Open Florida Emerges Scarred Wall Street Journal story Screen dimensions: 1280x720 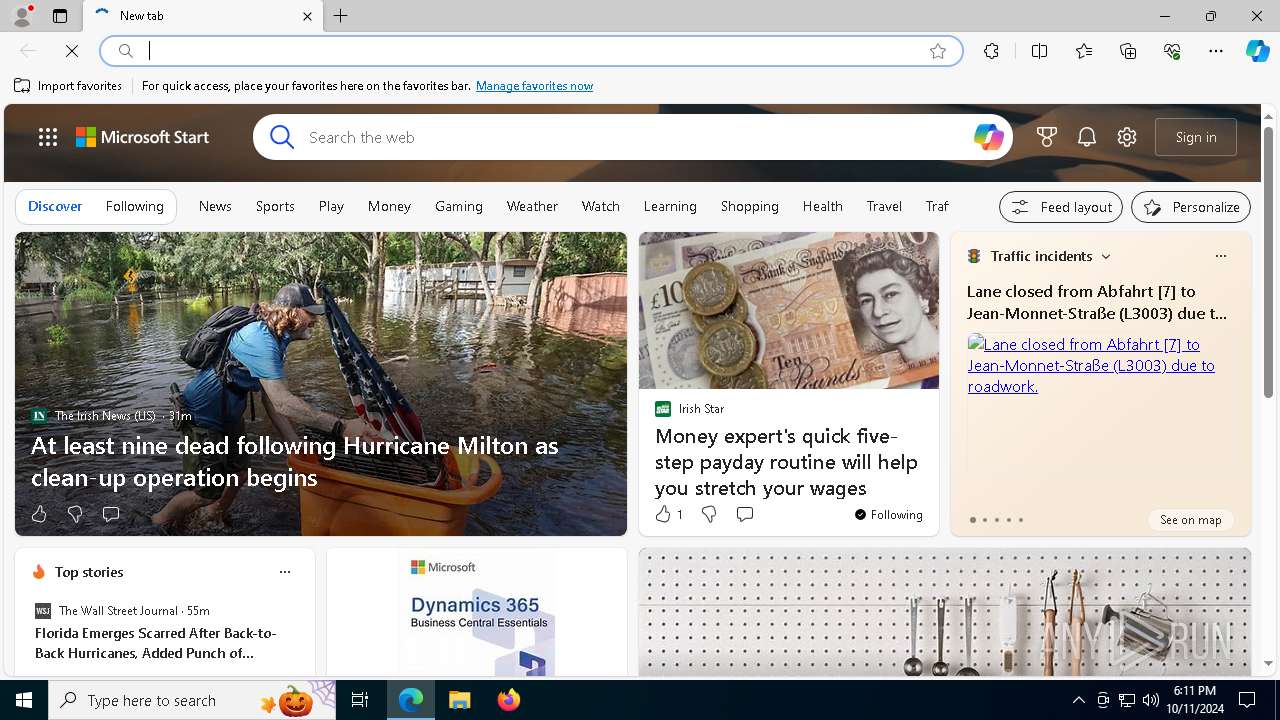(x=156, y=643)
